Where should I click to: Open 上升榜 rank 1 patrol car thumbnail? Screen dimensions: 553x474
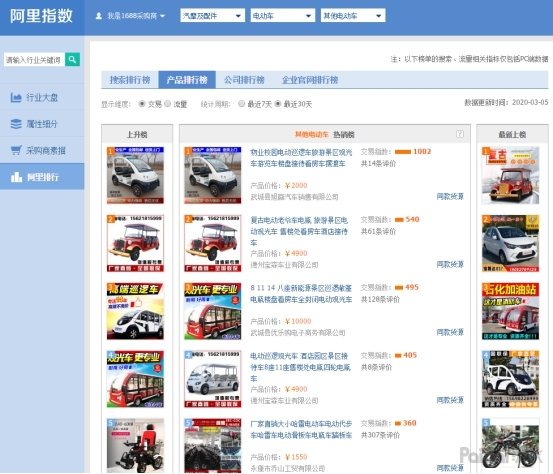point(135,175)
